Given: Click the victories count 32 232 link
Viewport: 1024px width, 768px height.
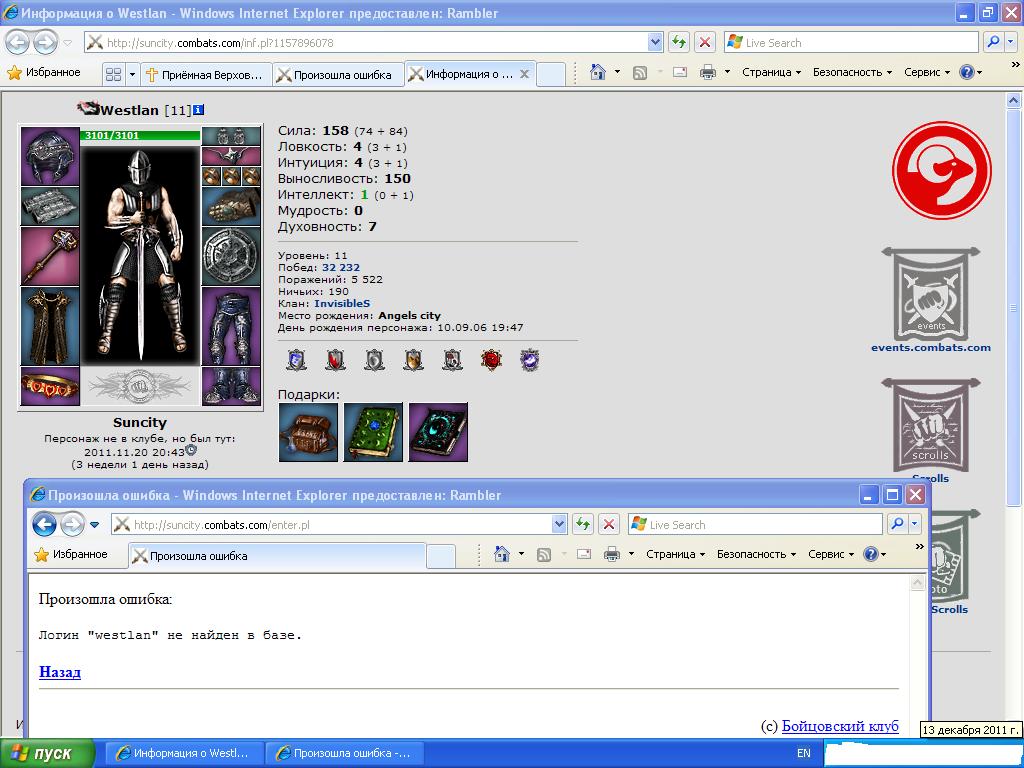Looking at the screenshot, I should point(341,267).
